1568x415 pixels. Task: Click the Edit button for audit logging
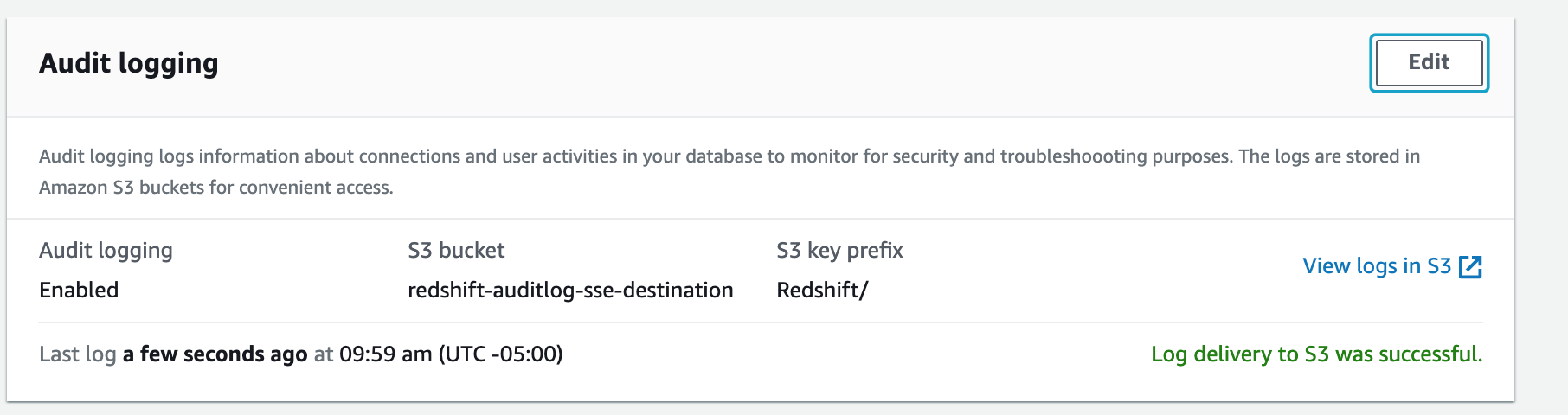pyautogui.click(x=1429, y=62)
